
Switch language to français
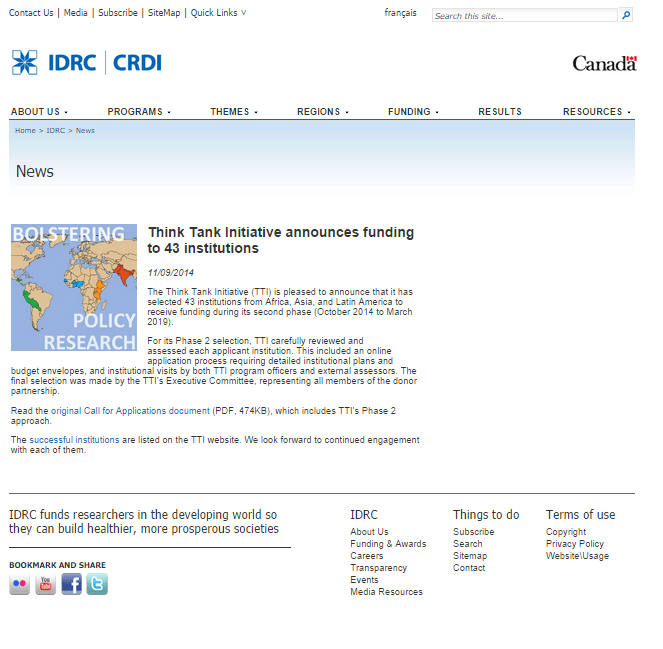400,13
